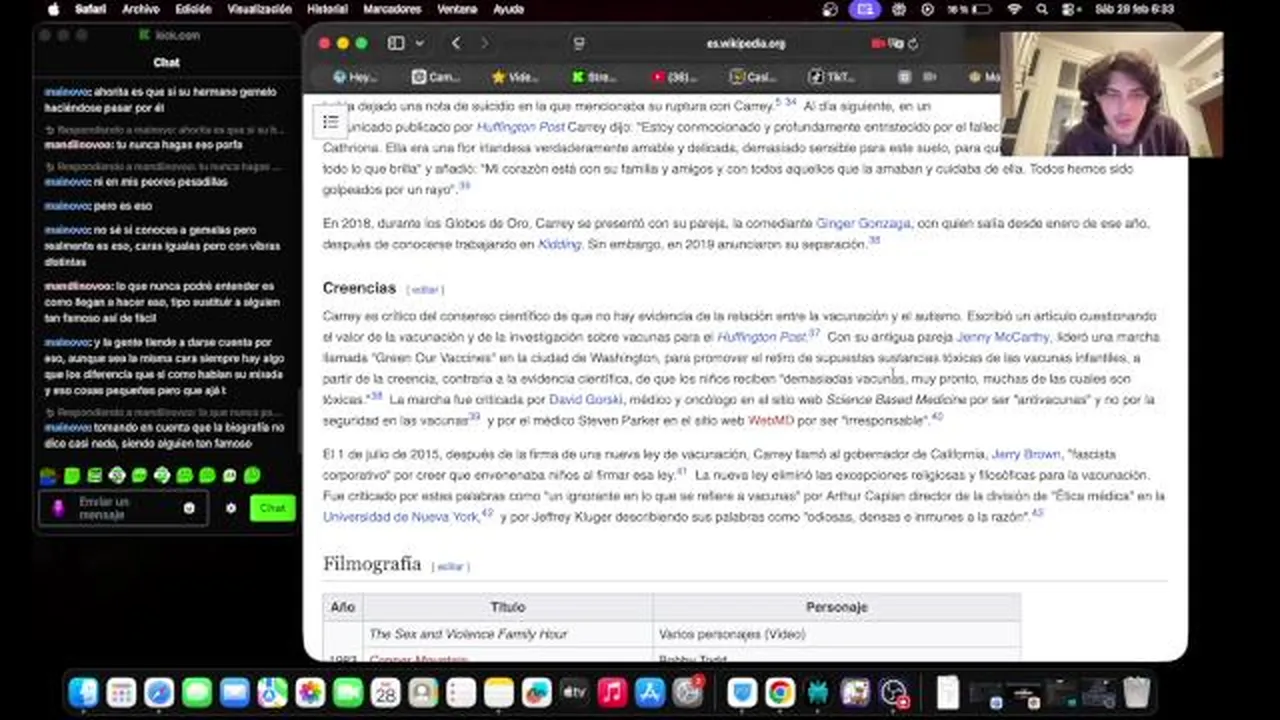Click the 'Año' table column header
1280x720 pixels.
coord(343,607)
